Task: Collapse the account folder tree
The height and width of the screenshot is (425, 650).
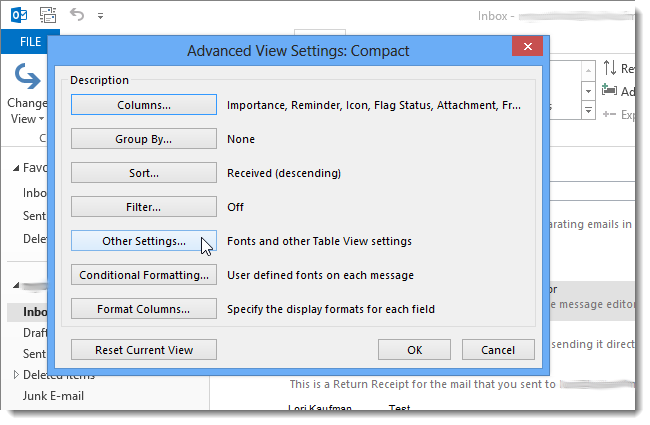Action: coord(16,285)
